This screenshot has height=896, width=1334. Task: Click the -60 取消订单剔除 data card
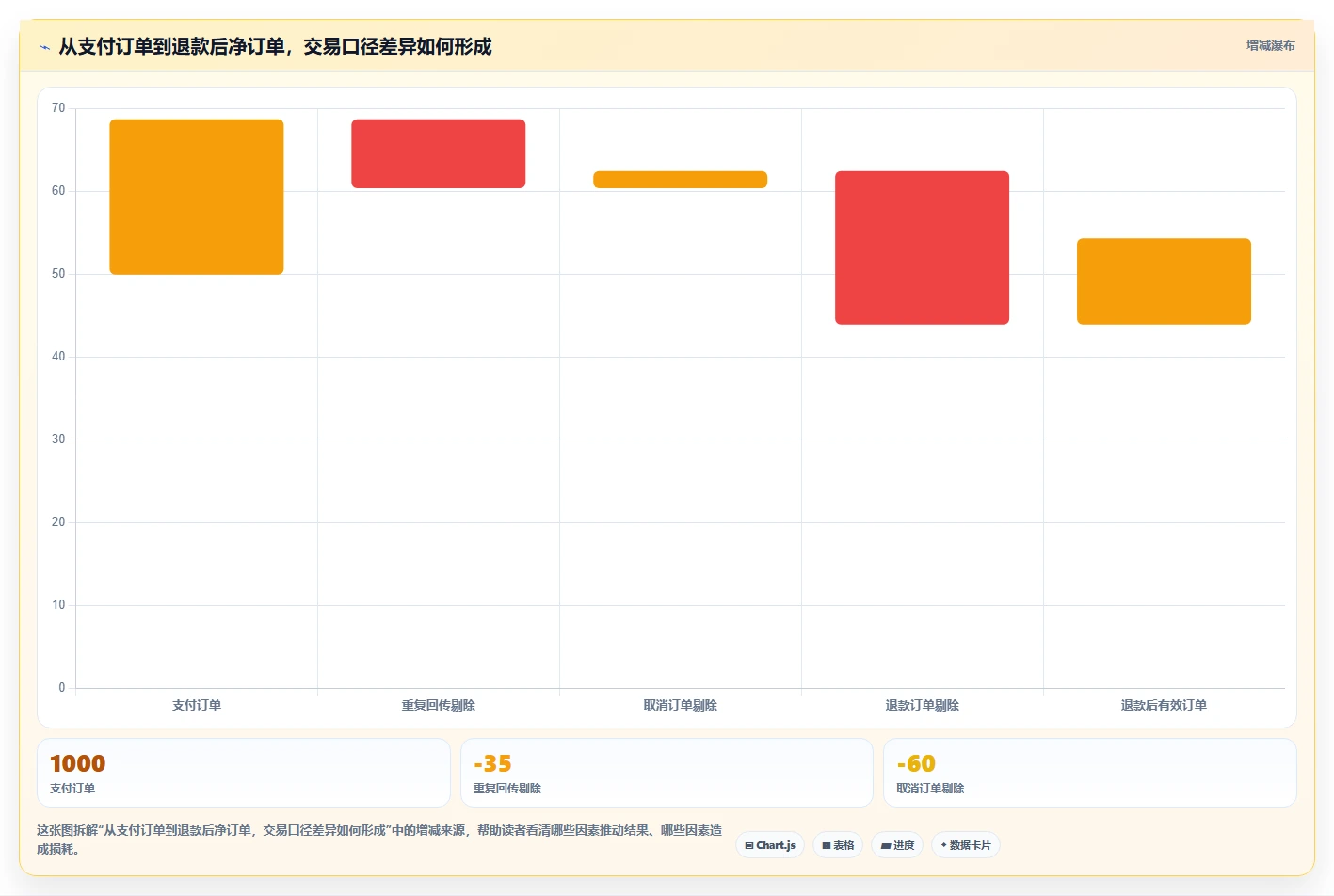point(1090,773)
